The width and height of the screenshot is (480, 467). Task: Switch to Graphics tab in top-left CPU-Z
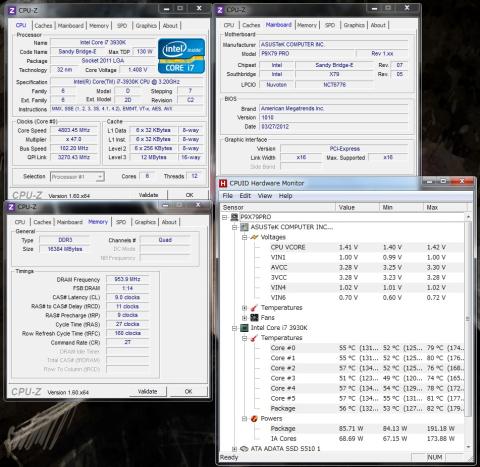146,26
